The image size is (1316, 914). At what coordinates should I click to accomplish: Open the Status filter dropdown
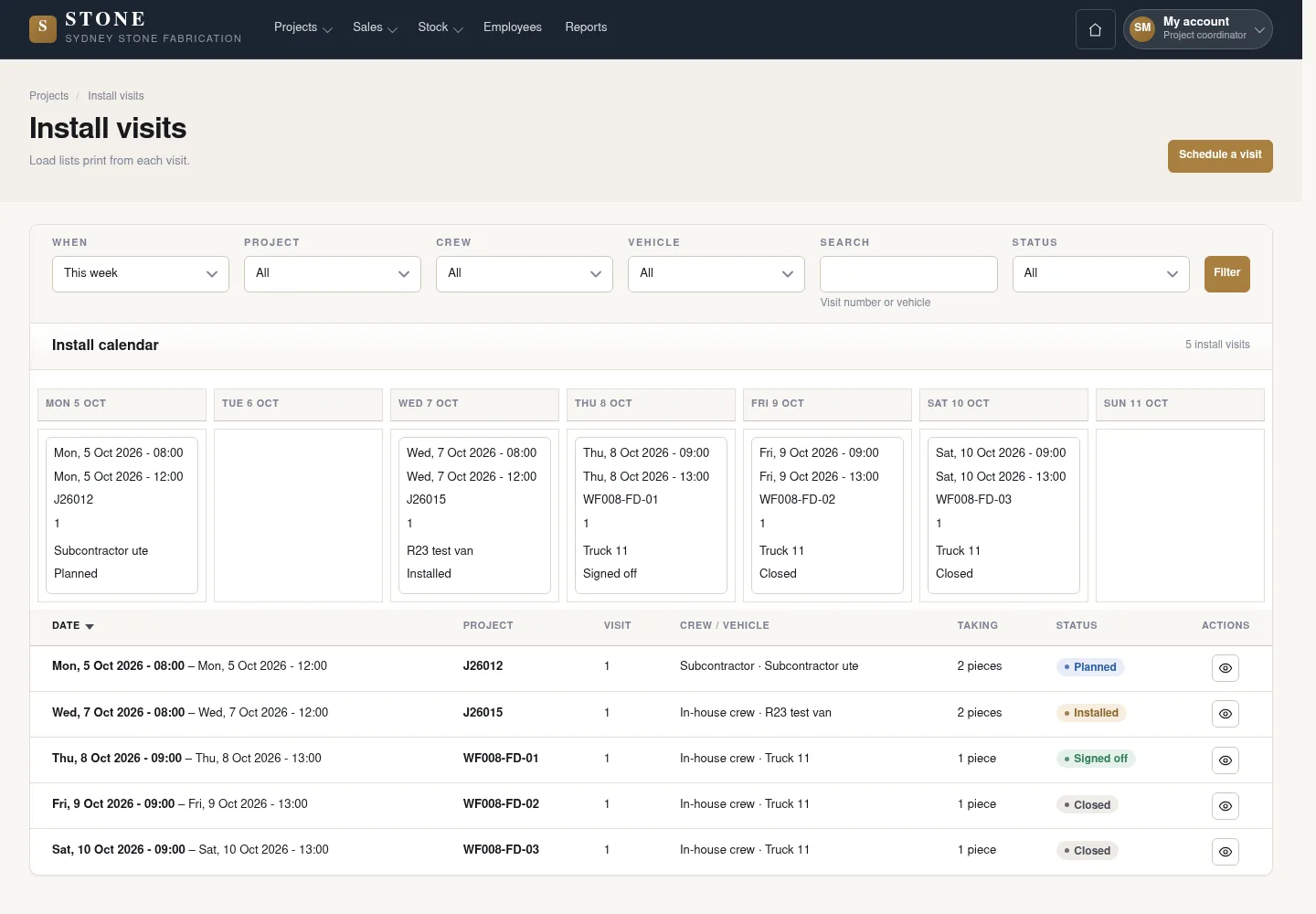(x=1100, y=274)
